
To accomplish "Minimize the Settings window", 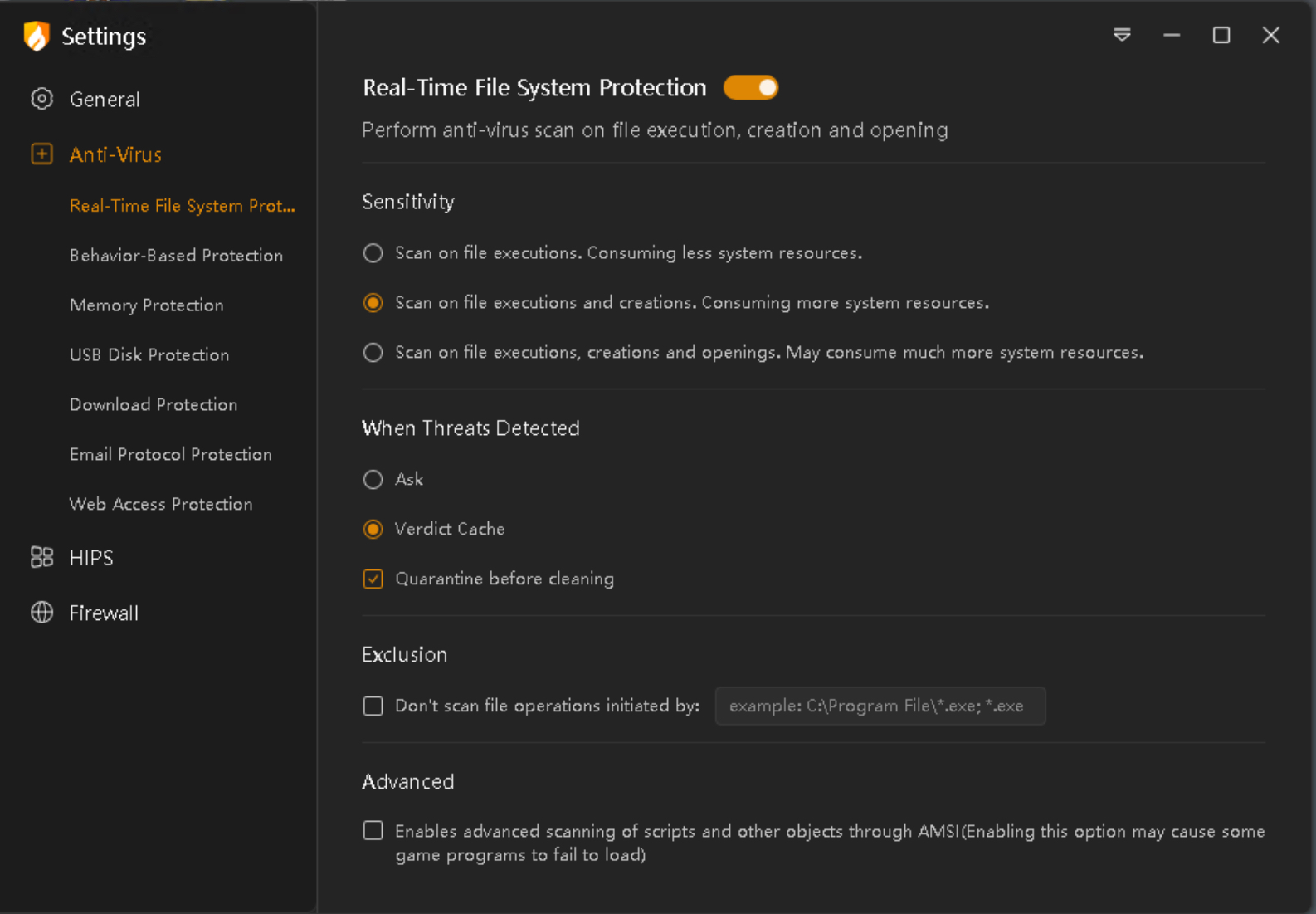I will click(1172, 35).
